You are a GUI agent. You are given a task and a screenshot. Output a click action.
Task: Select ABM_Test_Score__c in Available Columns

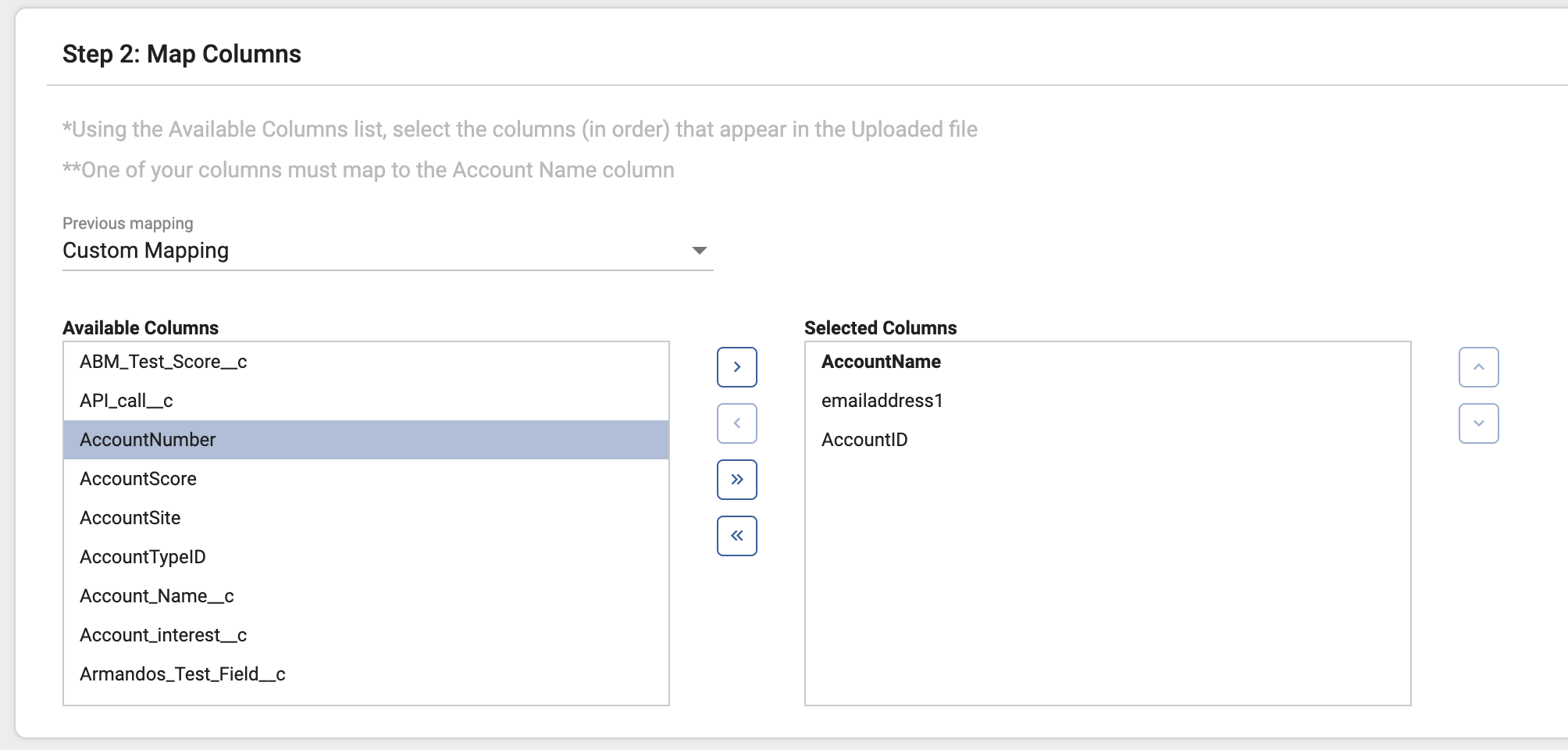pyautogui.click(x=163, y=362)
